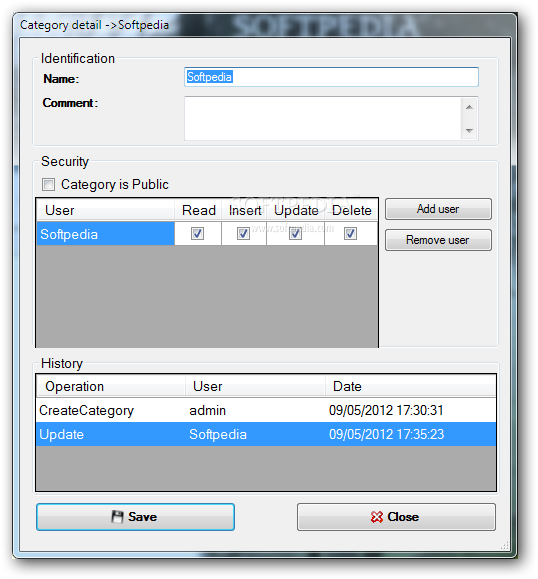This screenshot has width=538, height=579.
Task: Click the User column header in Security
Action: click(106, 210)
